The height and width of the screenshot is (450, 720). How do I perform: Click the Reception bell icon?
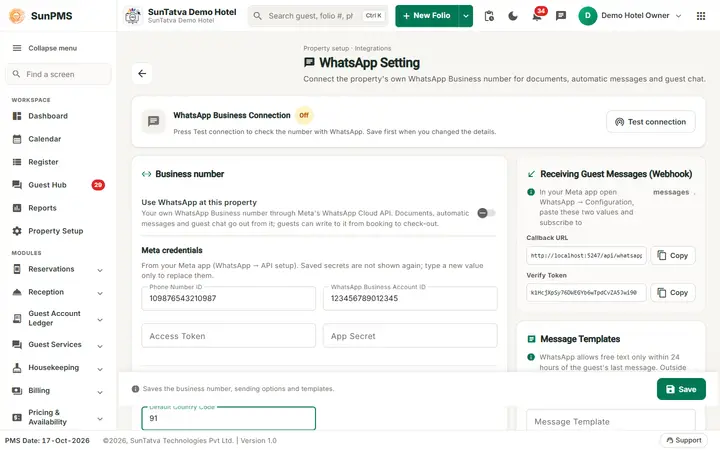(x=17, y=292)
